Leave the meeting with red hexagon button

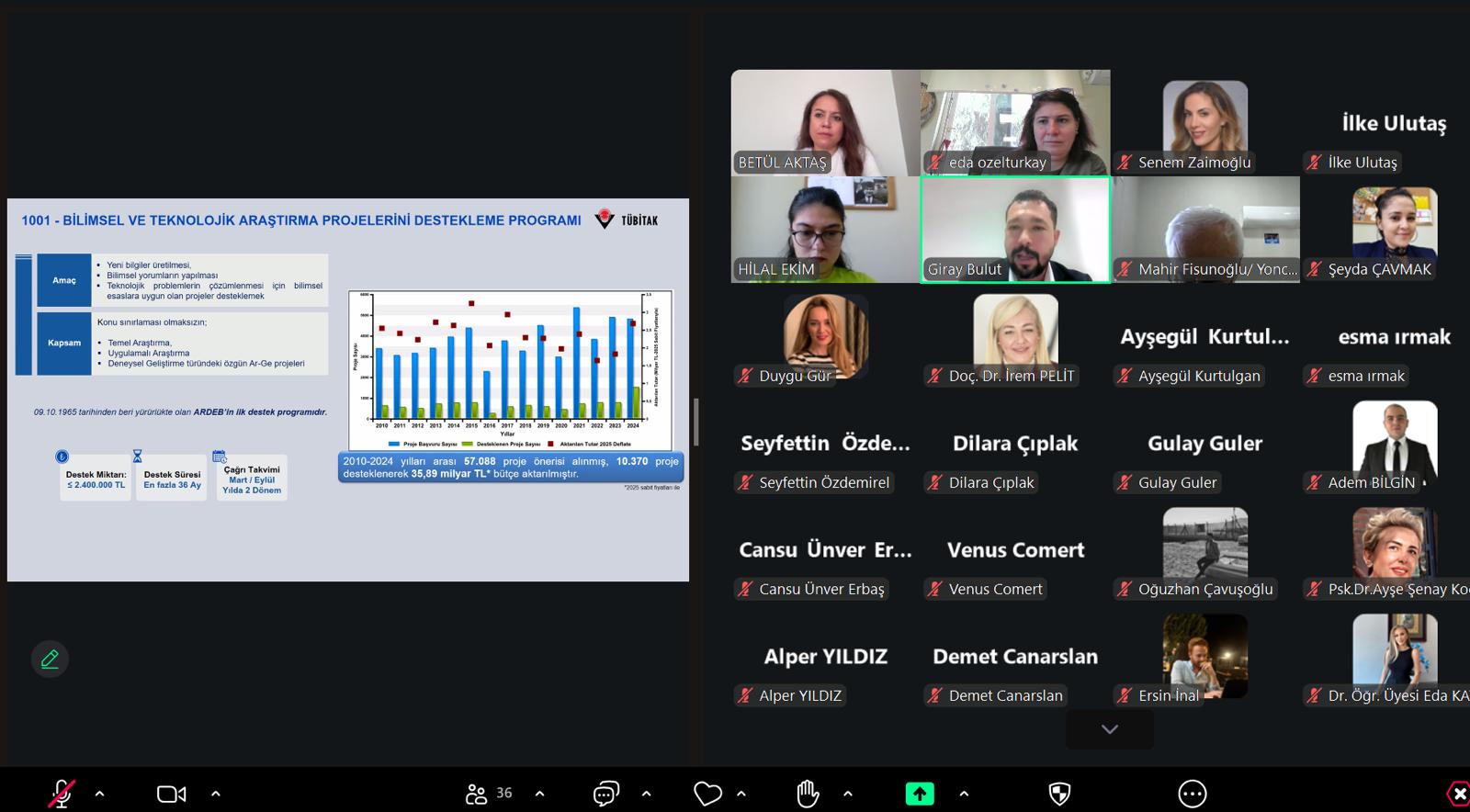coord(1458,794)
